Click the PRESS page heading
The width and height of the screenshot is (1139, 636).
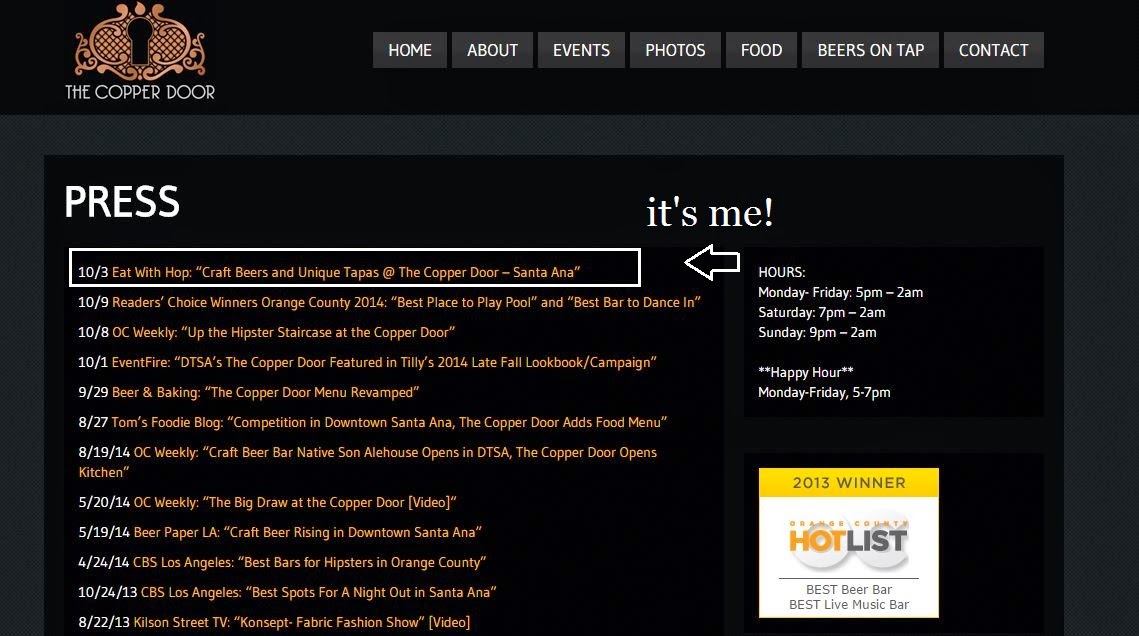pyautogui.click(x=122, y=201)
